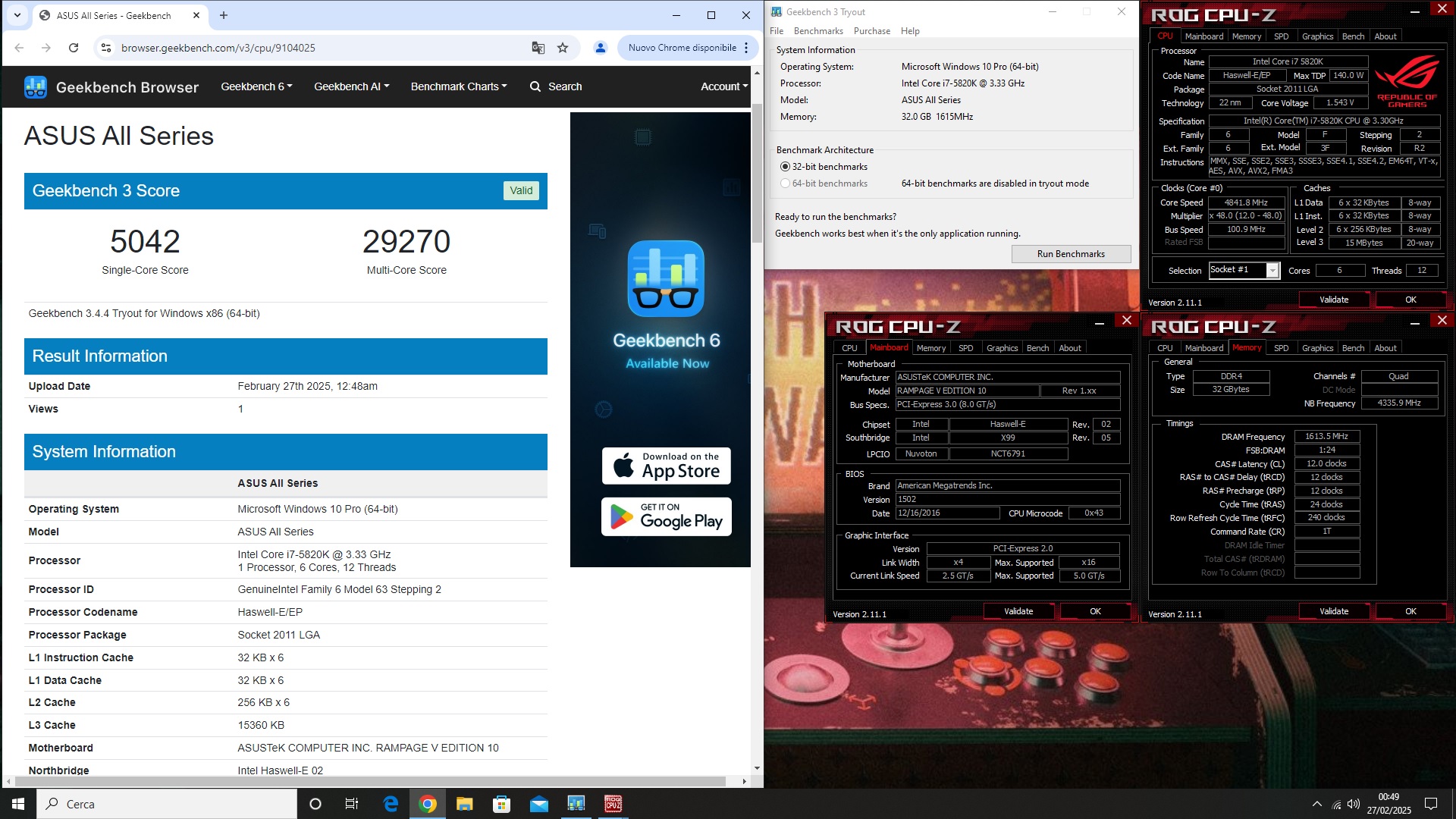Bookmark this page with star icon
Screen dimensions: 1456x819
(x=563, y=48)
